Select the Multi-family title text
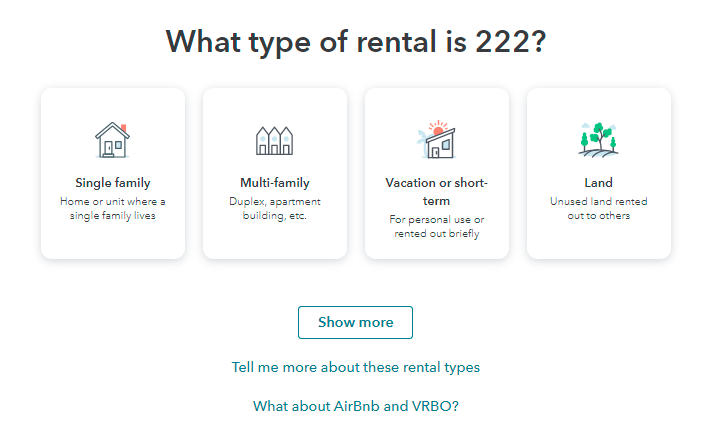Screen dimensions: 714x447 click(x=275, y=183)
